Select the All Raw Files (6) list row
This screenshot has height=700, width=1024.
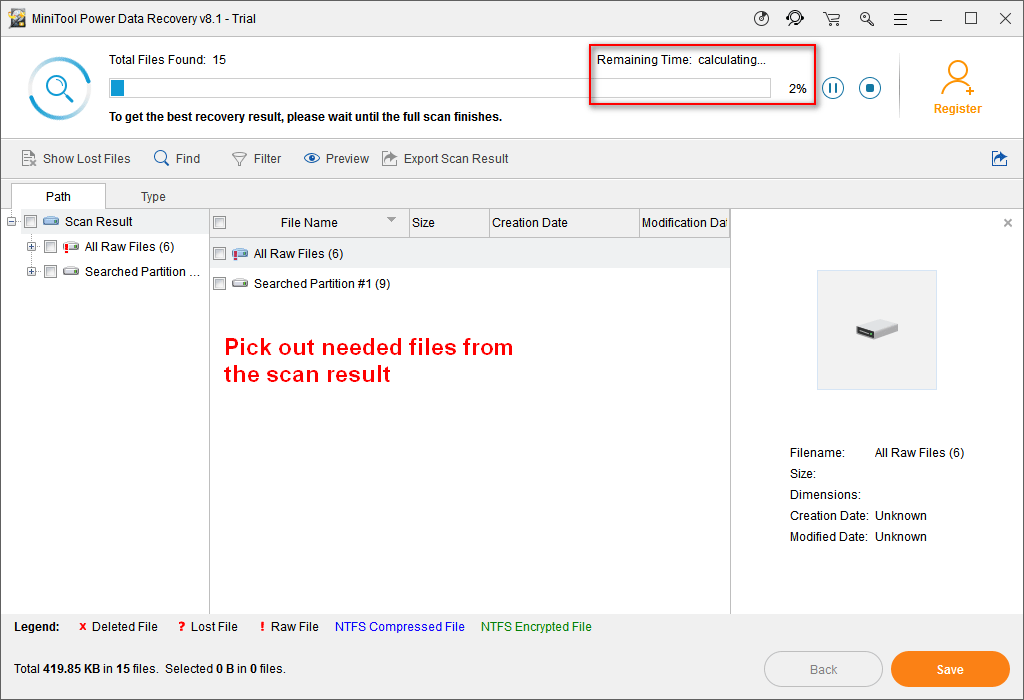[x=470, y=253]
